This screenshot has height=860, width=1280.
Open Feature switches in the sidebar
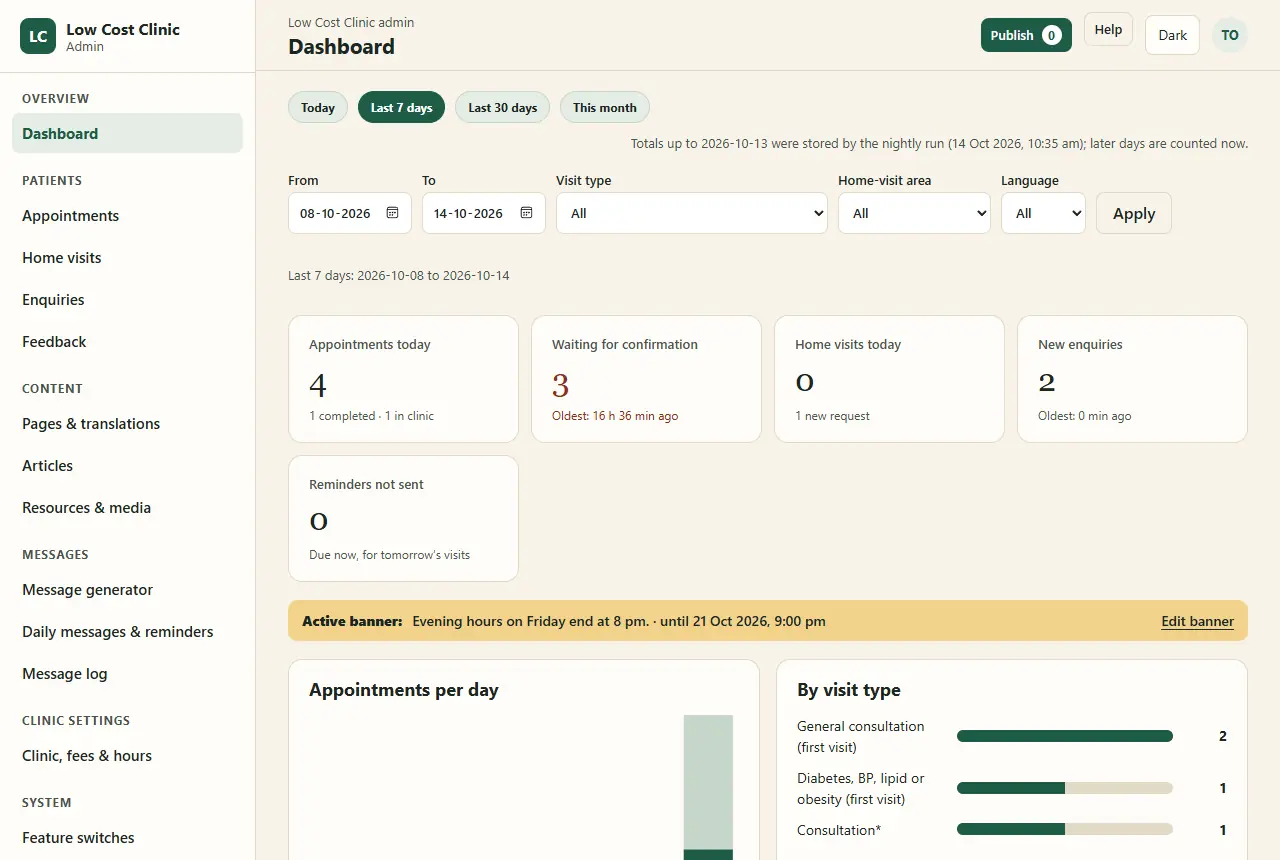(127, 837)
